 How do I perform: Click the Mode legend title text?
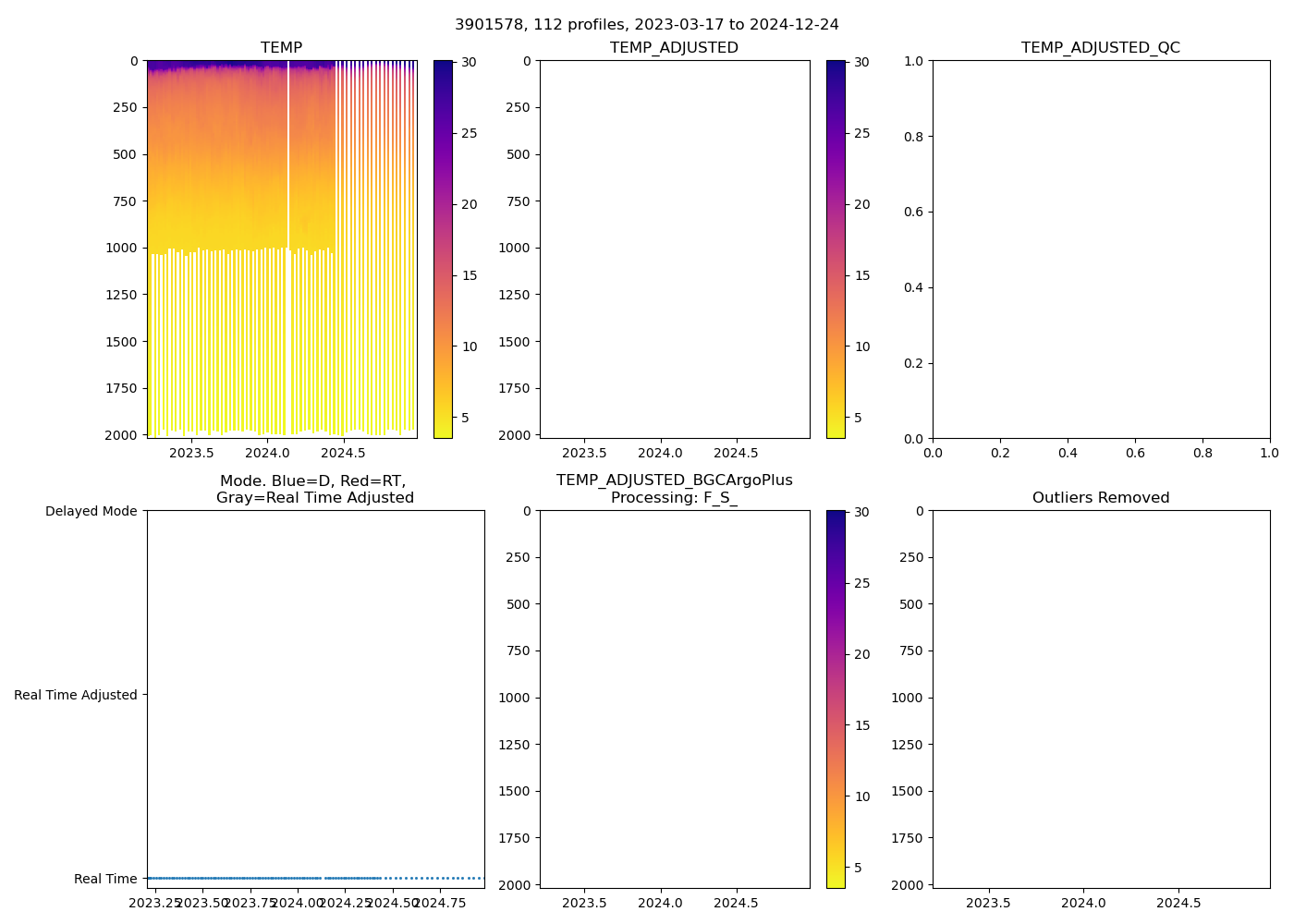point(314,489)
